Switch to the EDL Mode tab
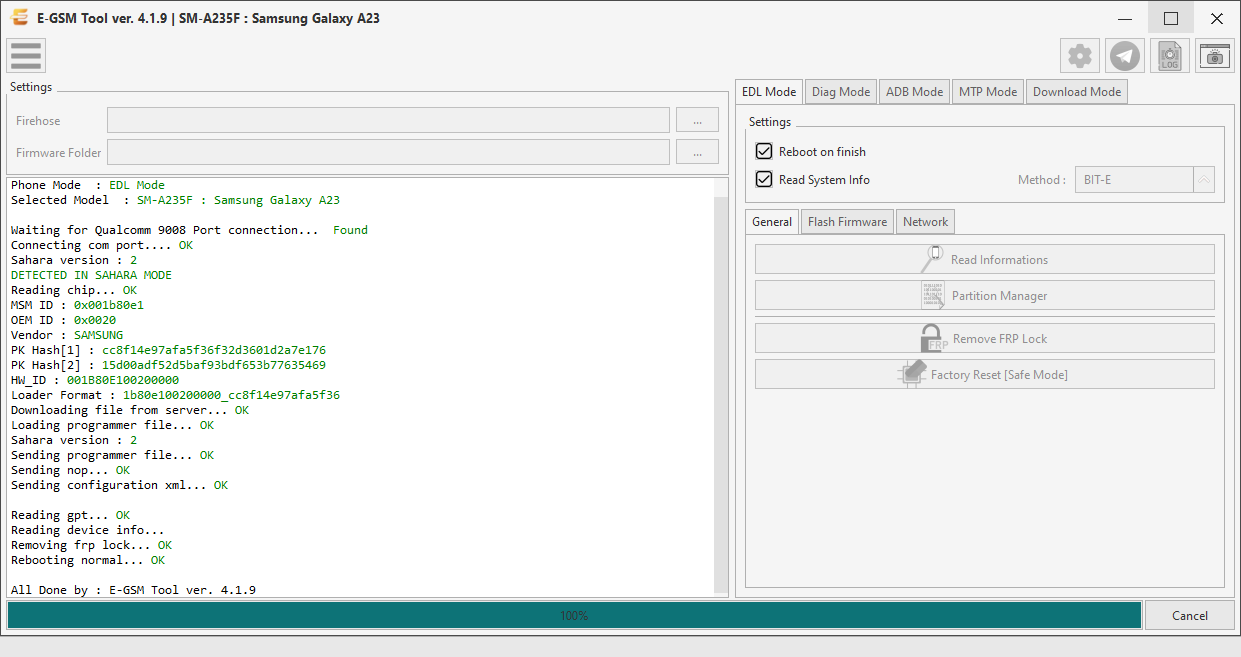The width and height of the screenshot is (1241, 657). pos(769,91)
